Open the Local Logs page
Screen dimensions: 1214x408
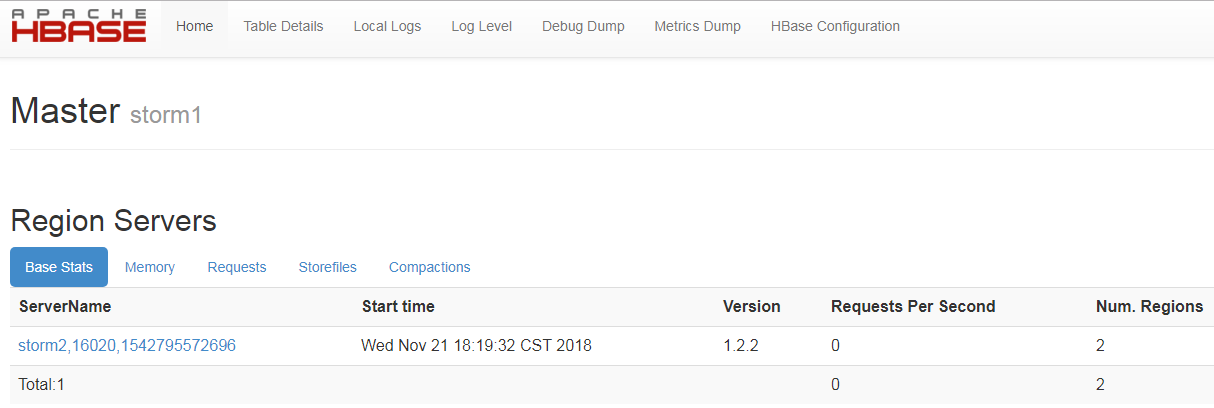(387, 27)
